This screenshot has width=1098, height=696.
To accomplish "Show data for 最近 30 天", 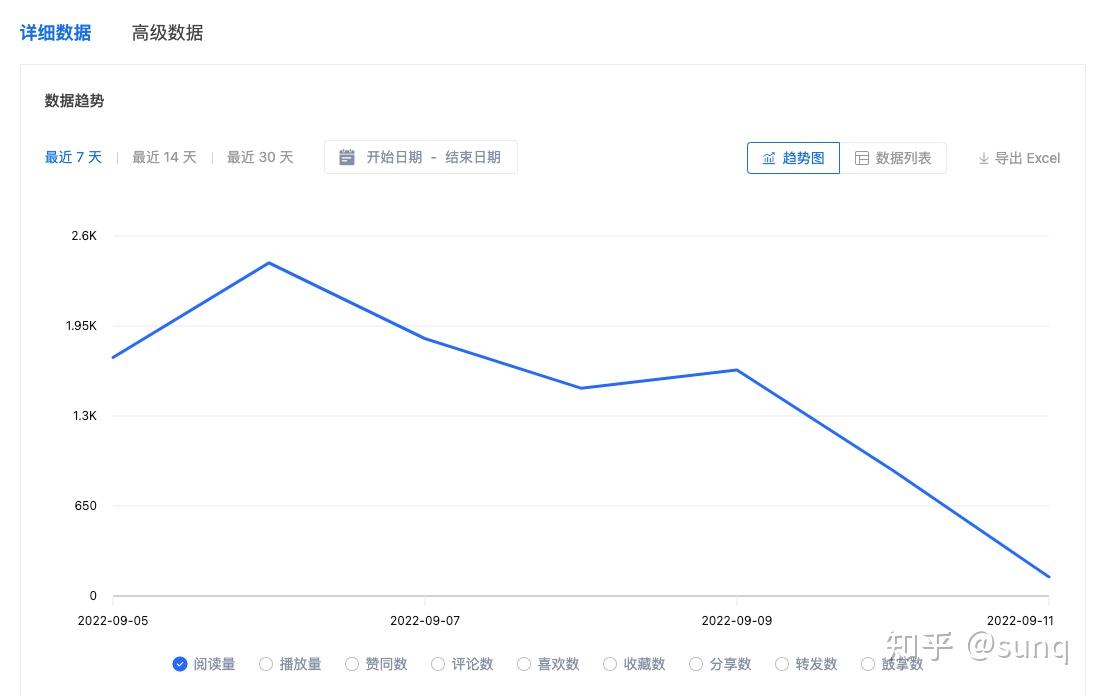I will click(260, 157).
